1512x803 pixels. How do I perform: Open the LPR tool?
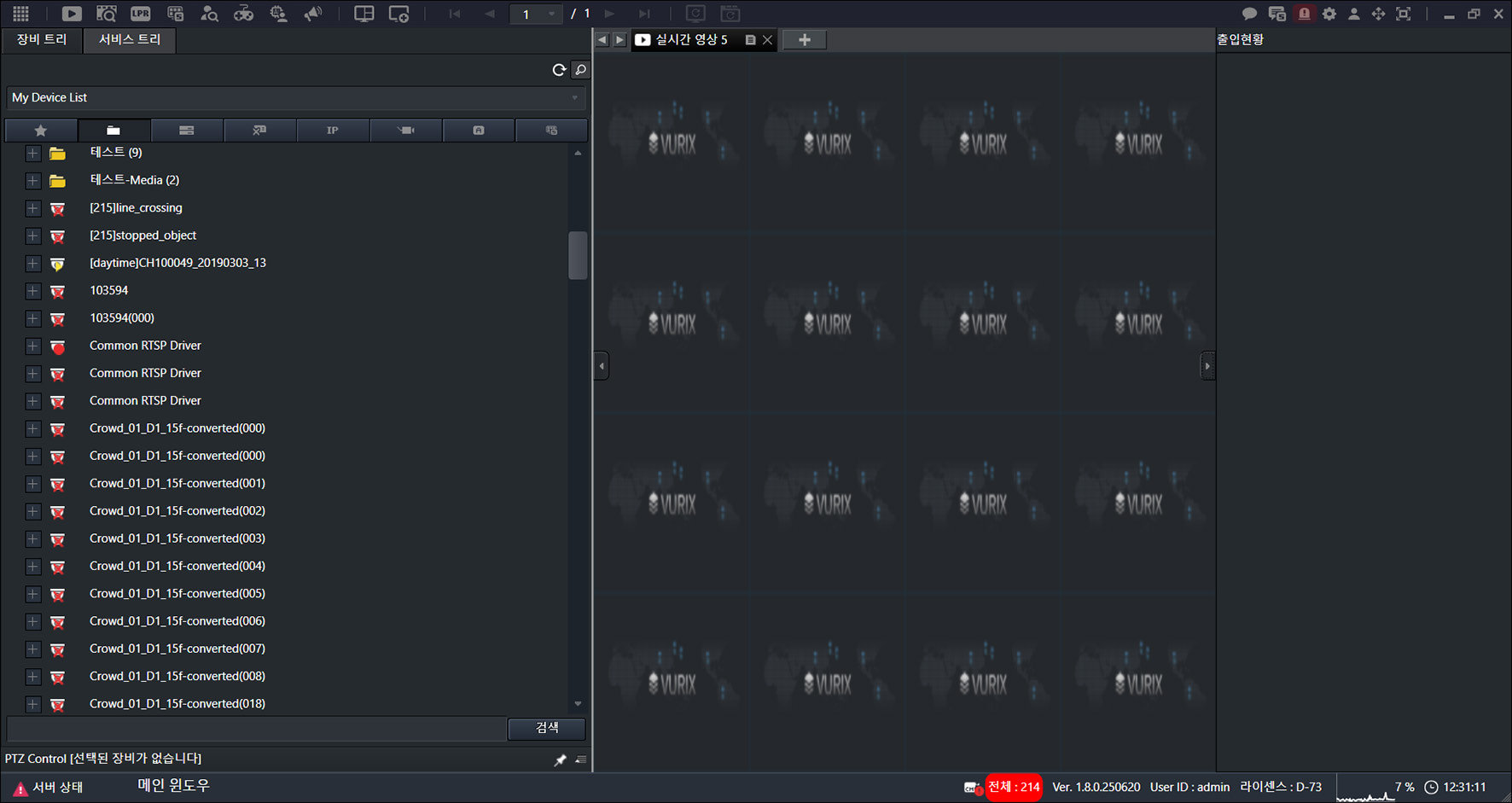[x=141, y=14]
